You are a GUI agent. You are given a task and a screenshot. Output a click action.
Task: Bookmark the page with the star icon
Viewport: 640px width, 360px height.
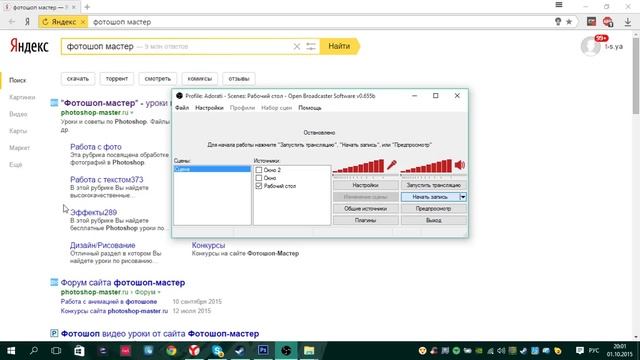pos(569,22)
